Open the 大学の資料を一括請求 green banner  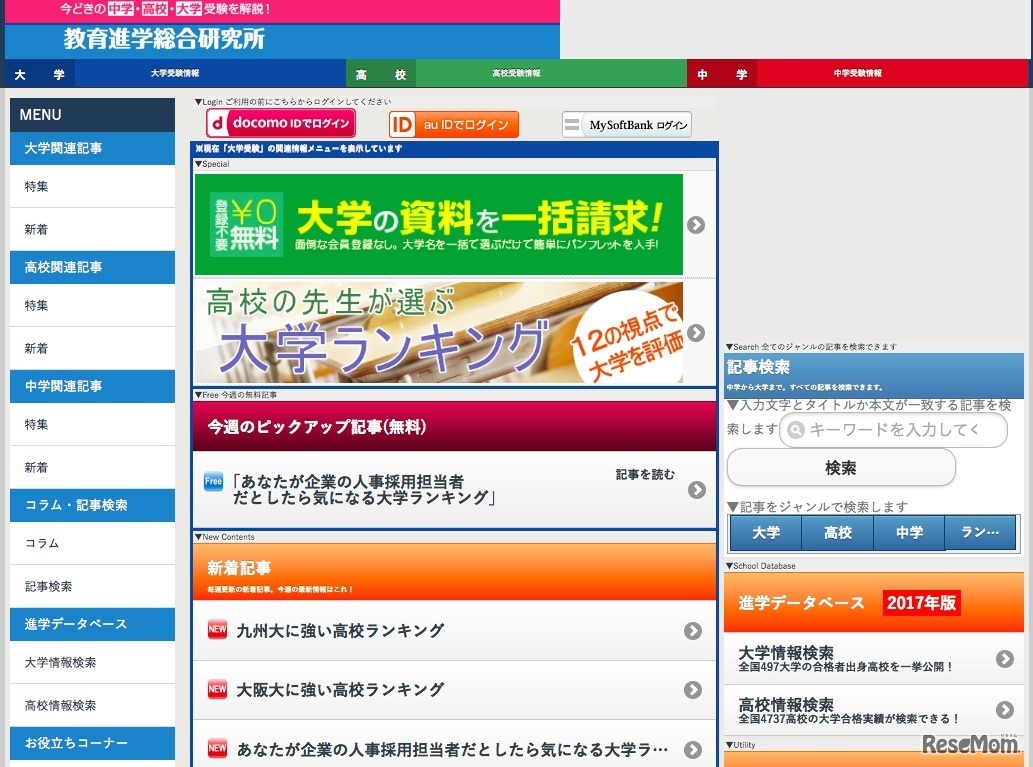click(439, 224)
